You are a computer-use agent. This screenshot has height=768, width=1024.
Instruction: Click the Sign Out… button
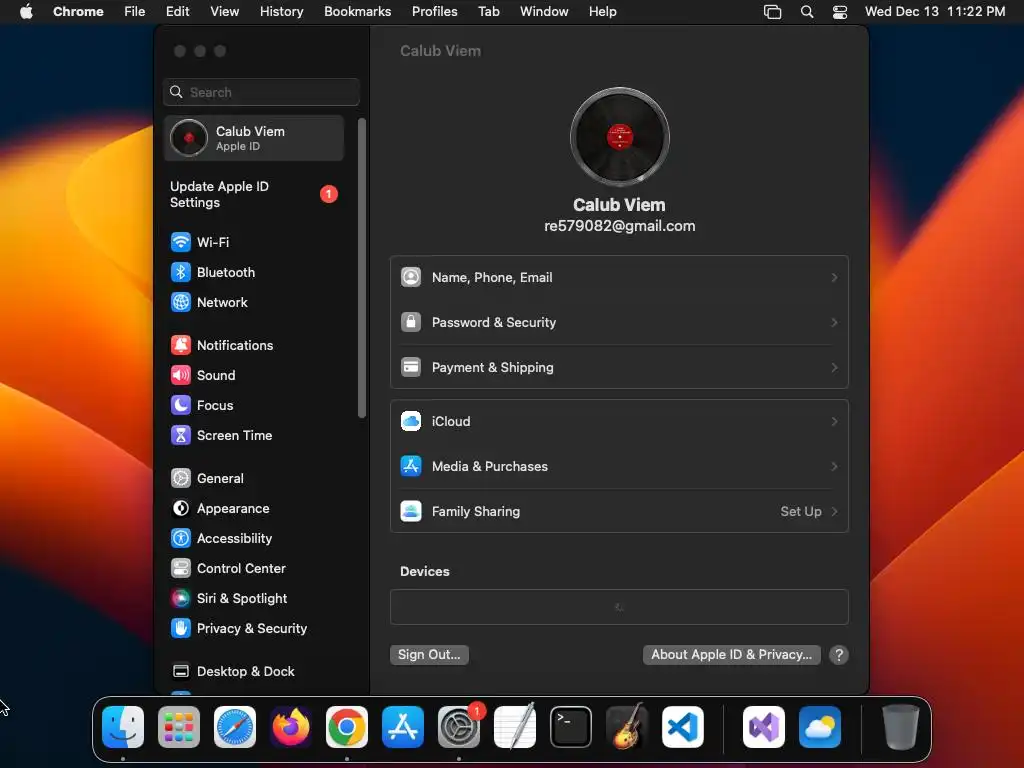[429, 655]
